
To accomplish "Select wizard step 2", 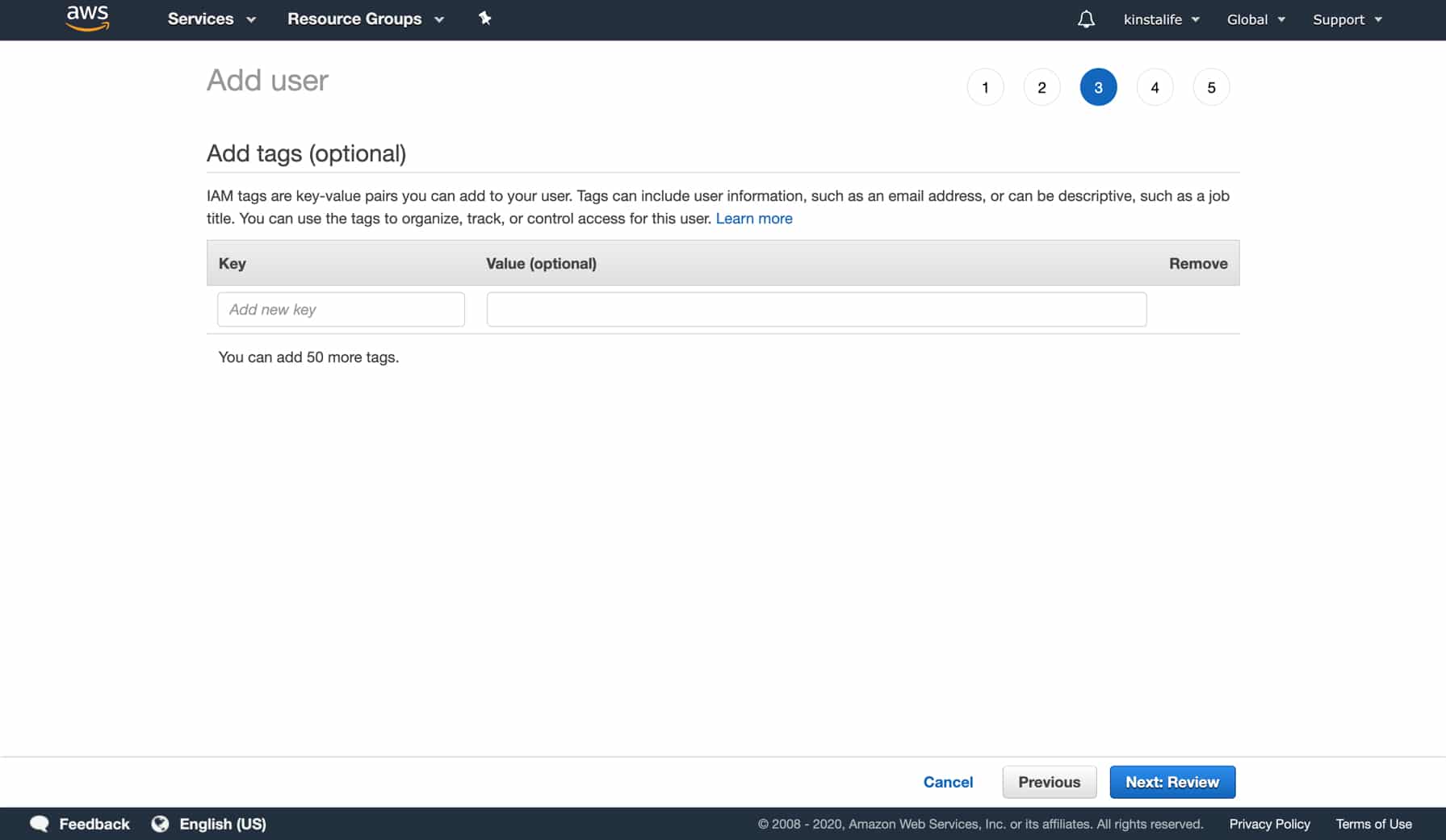I will click(1042, 86).
